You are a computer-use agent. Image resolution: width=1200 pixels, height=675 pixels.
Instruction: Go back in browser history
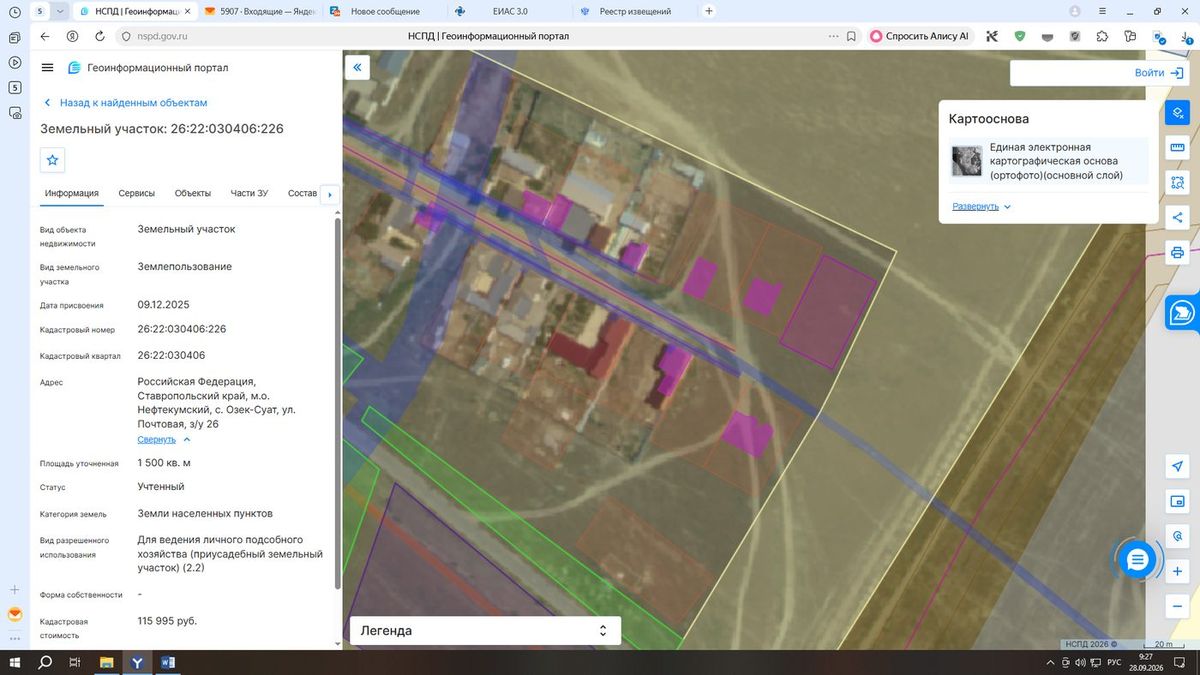[x=45, y=36]
